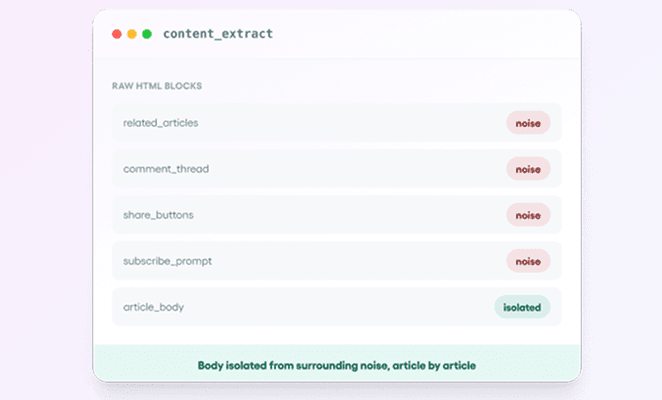Image resolution: width=662 pixels, height=400 pixels.
Task: Click noise badge on related_articles
Action: [x=528, y=123]
